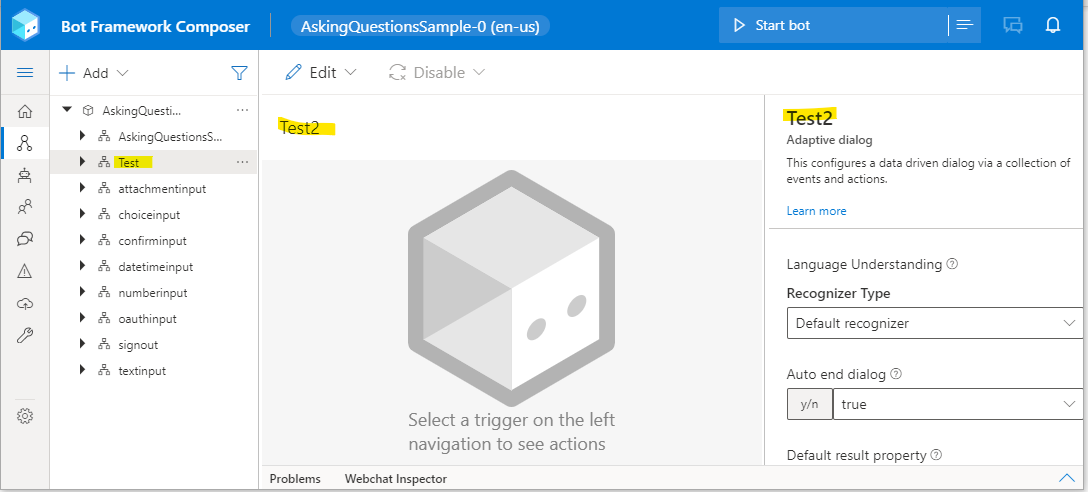The image size is (1088, 492).
Task: Expand the oauthinput dialog node
Action: tap(83, 319)
